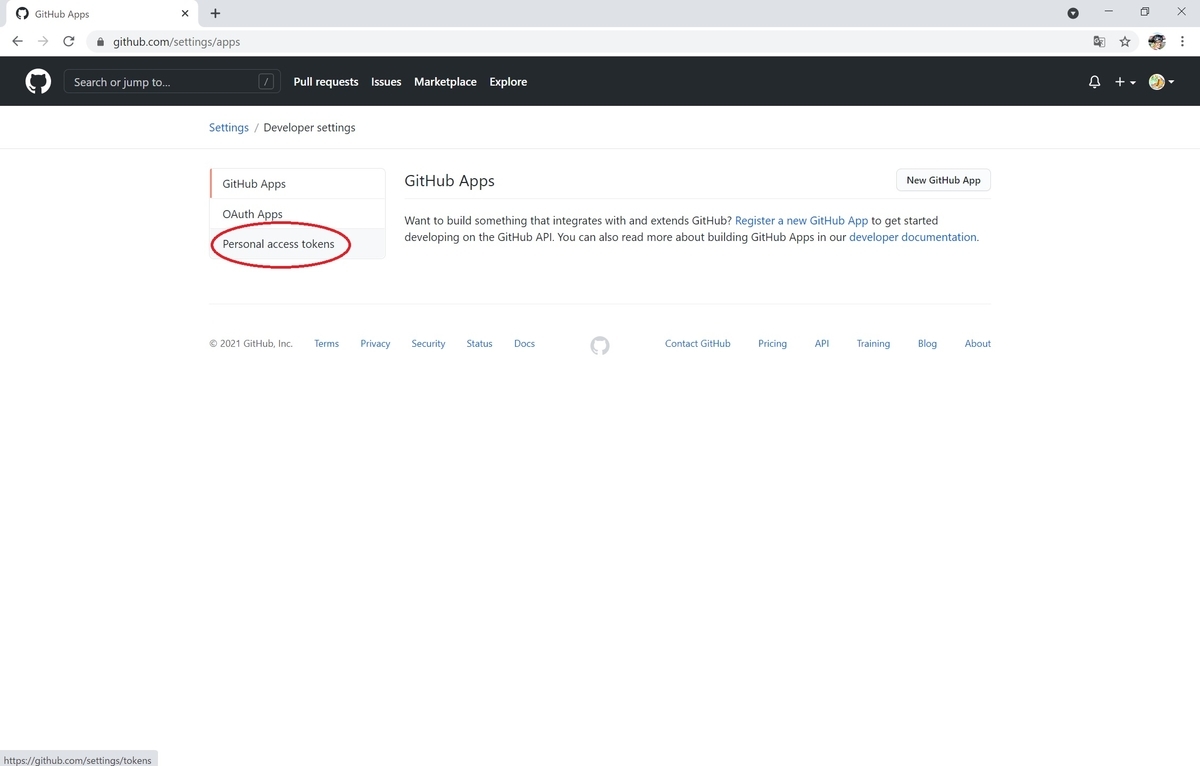Screen dimensions: 1200x766
Task: Open About in the footer
Action: (x=978, y=344)
